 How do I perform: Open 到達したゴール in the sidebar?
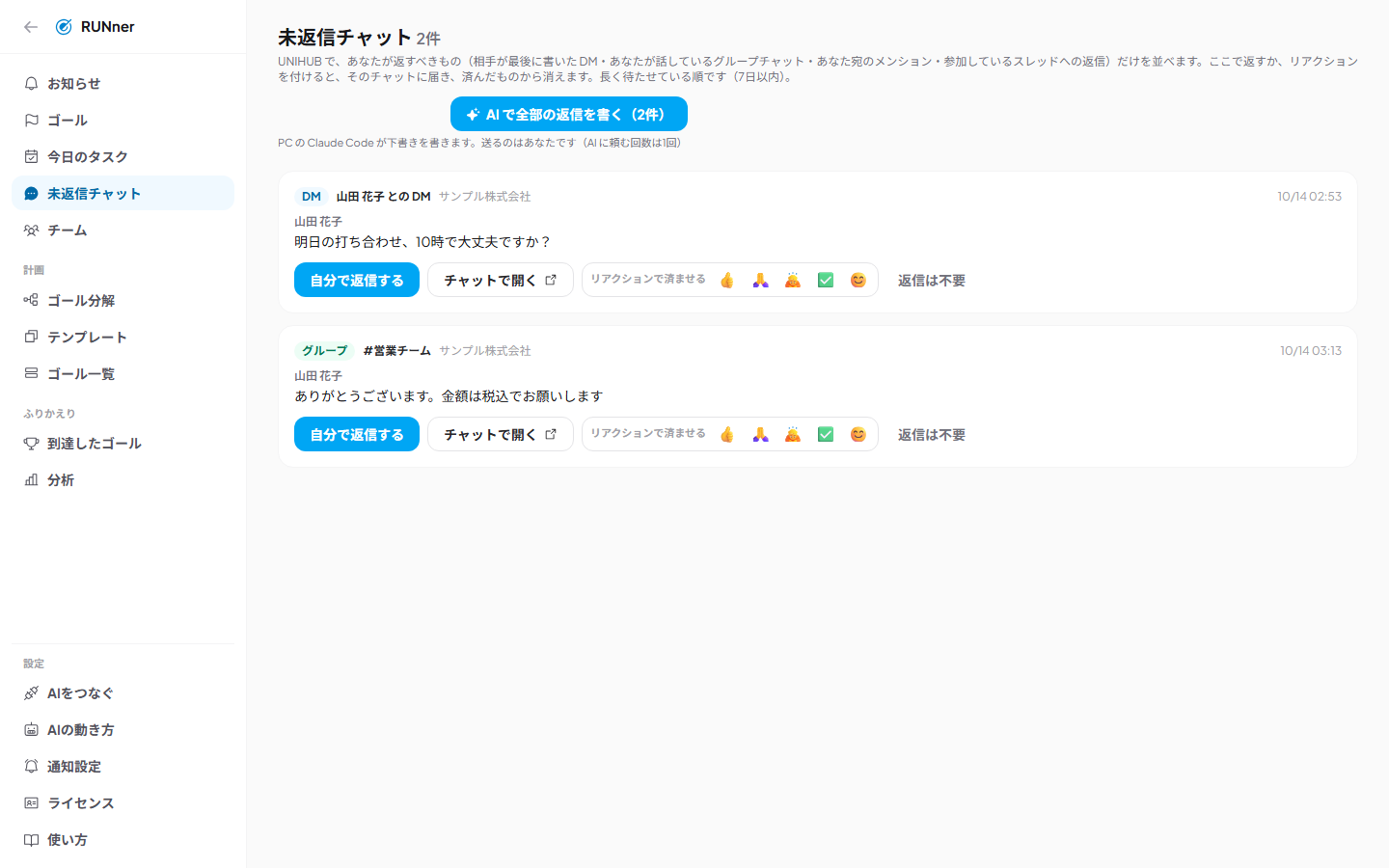click(123, 443)
